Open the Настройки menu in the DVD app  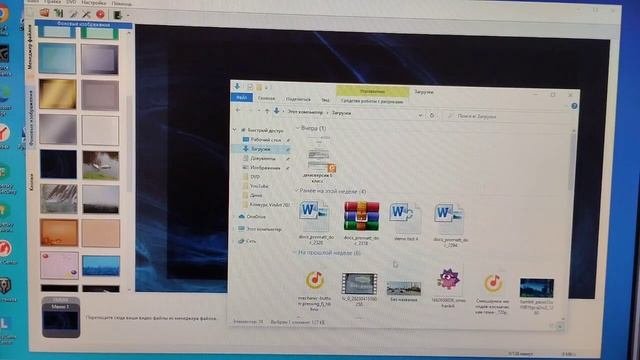tap(93, 2)
